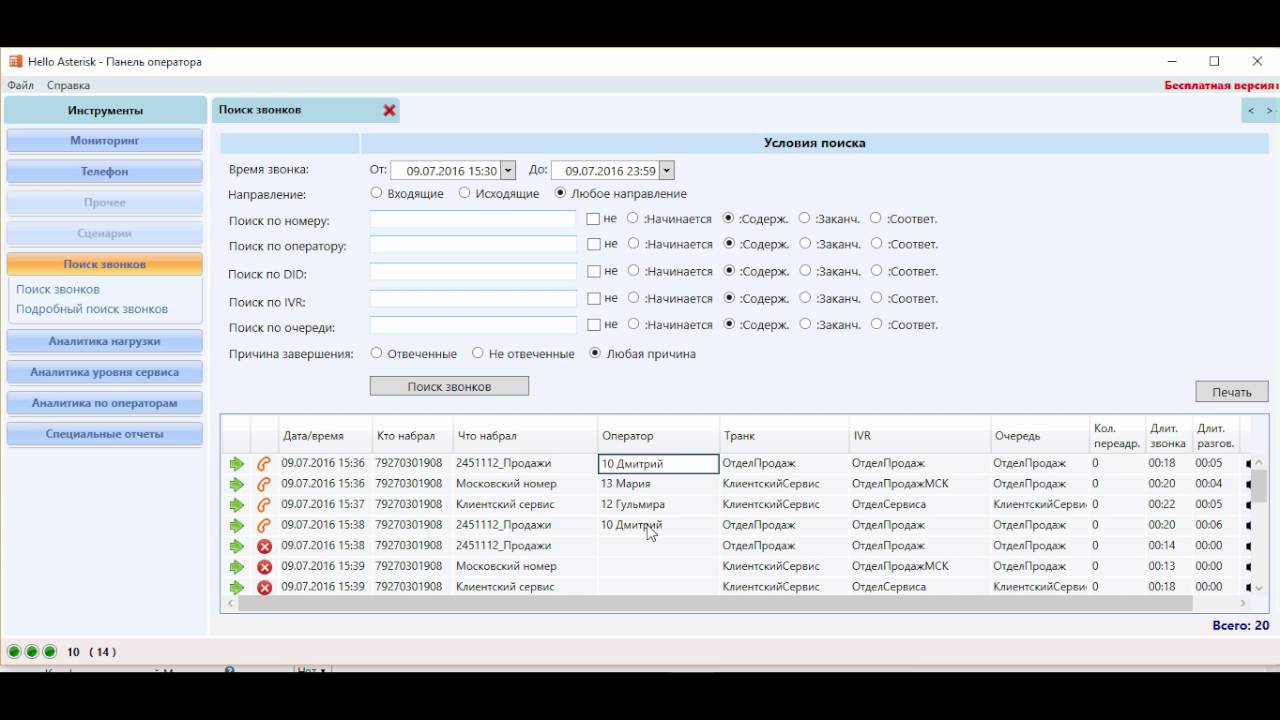Close the Поиск звонков tab with red X

tap(390, 110)
